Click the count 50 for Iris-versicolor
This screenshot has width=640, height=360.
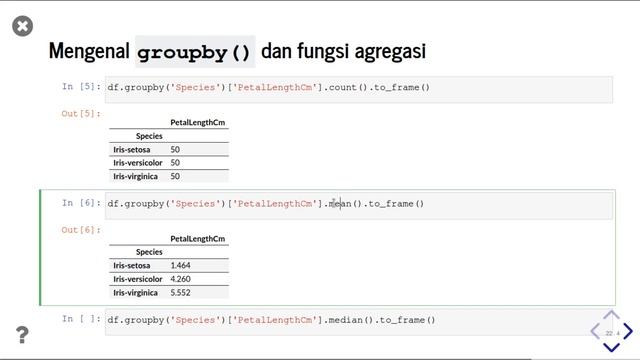pos(175,163)
